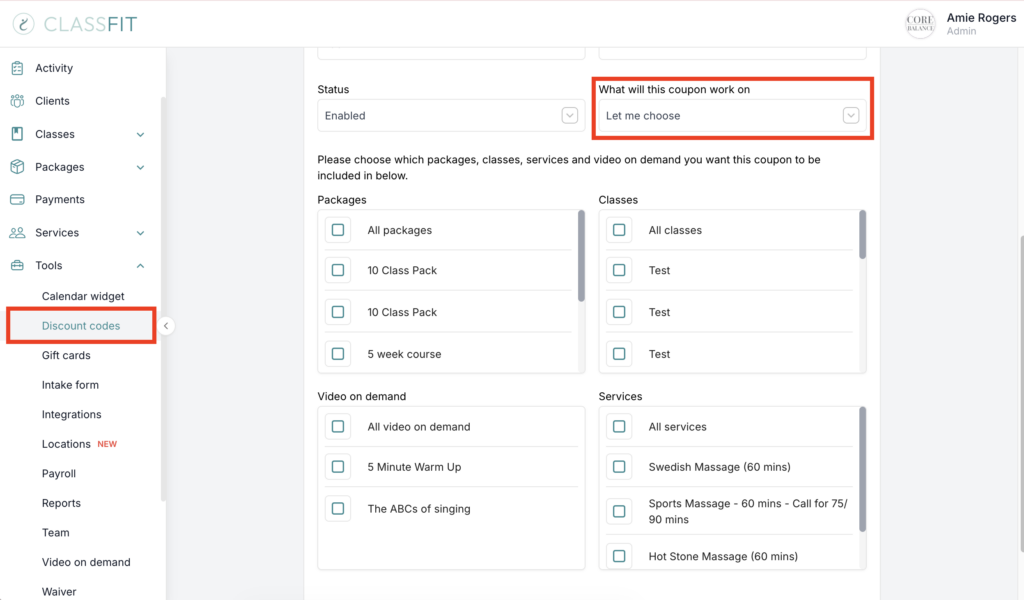Open Discount codes under Tools
1024x600 pixels.
pyautogui.click(x=81, y=326)
